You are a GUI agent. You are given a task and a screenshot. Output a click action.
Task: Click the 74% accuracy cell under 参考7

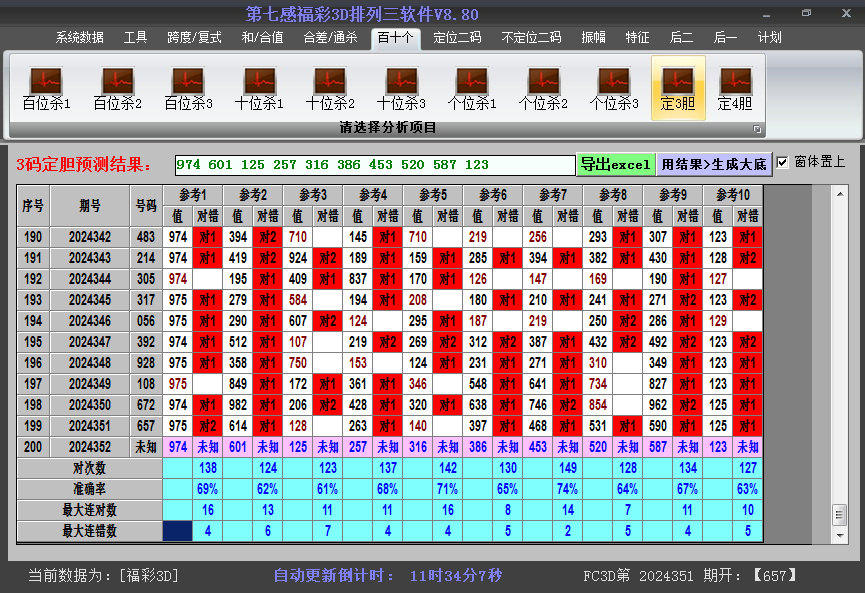click(x=567, y=489)
